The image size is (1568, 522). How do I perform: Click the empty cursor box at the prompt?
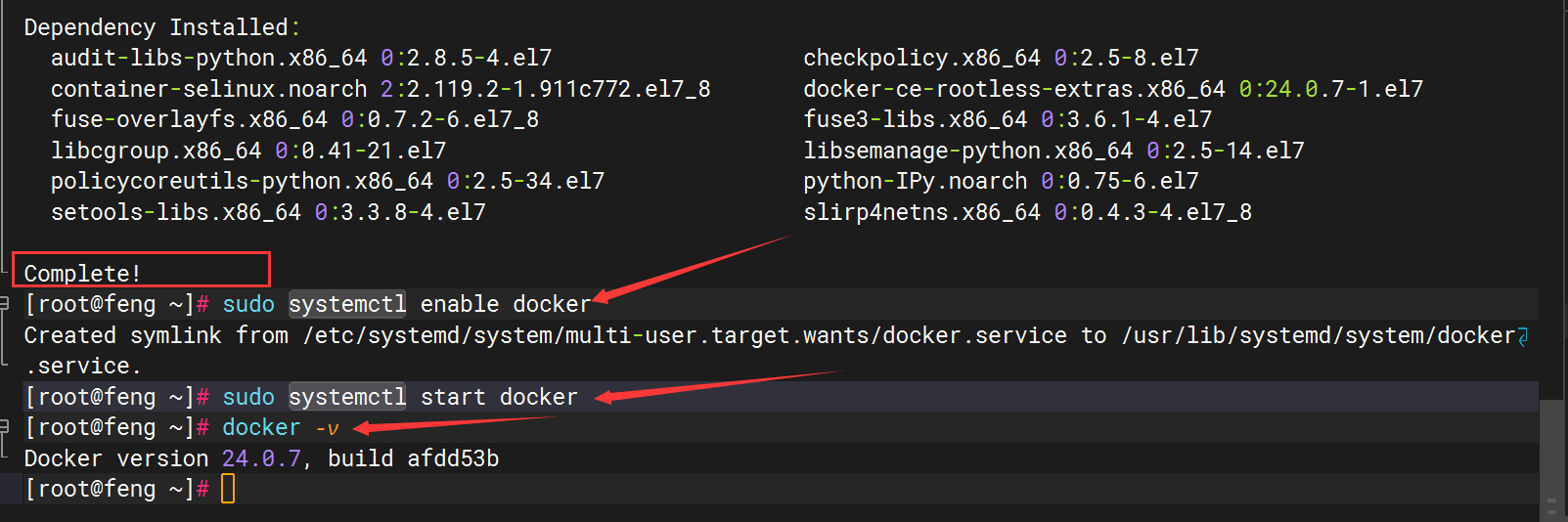(228, 489)
